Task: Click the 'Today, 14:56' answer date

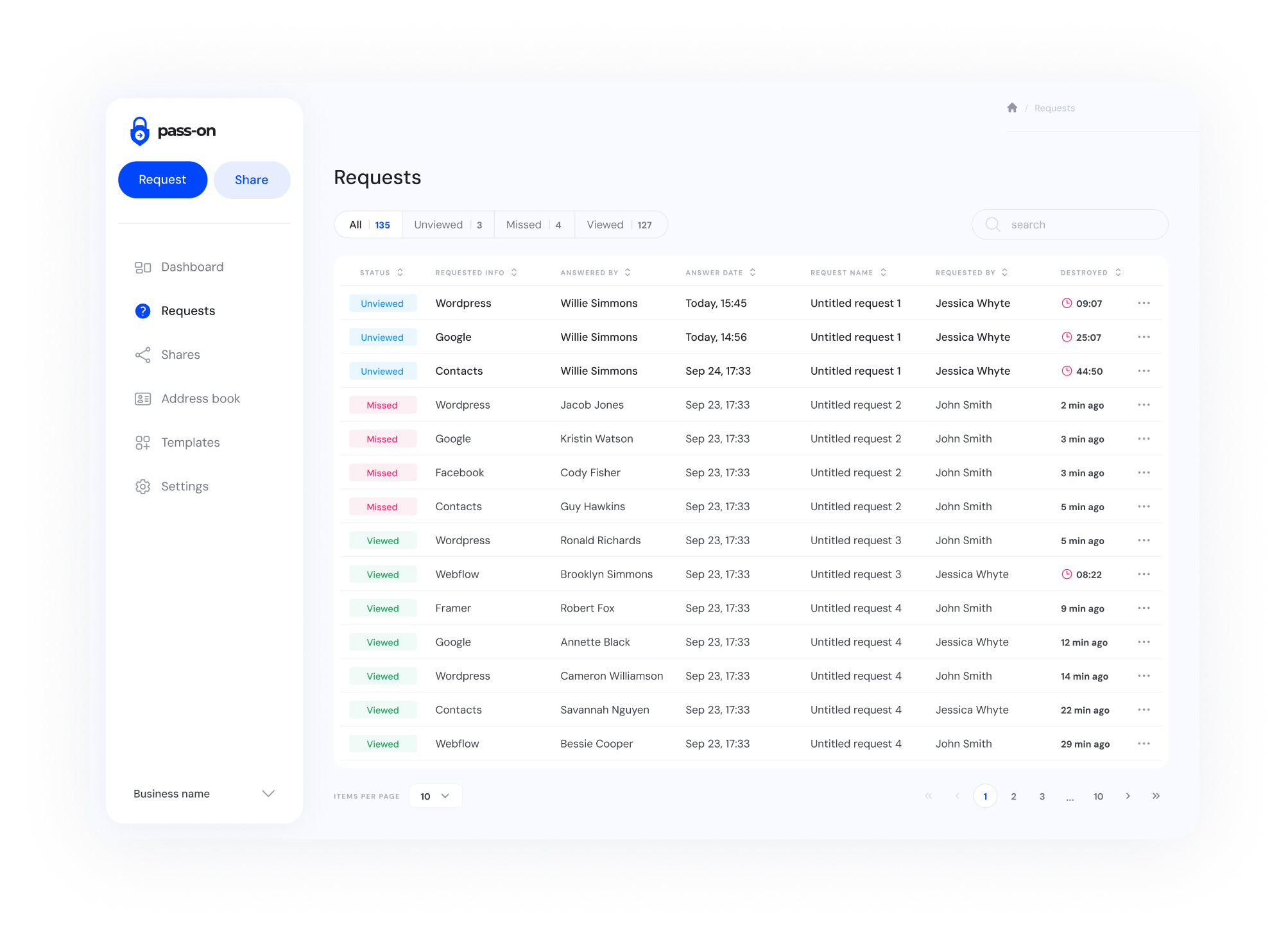Action: [x=716, y=338]
